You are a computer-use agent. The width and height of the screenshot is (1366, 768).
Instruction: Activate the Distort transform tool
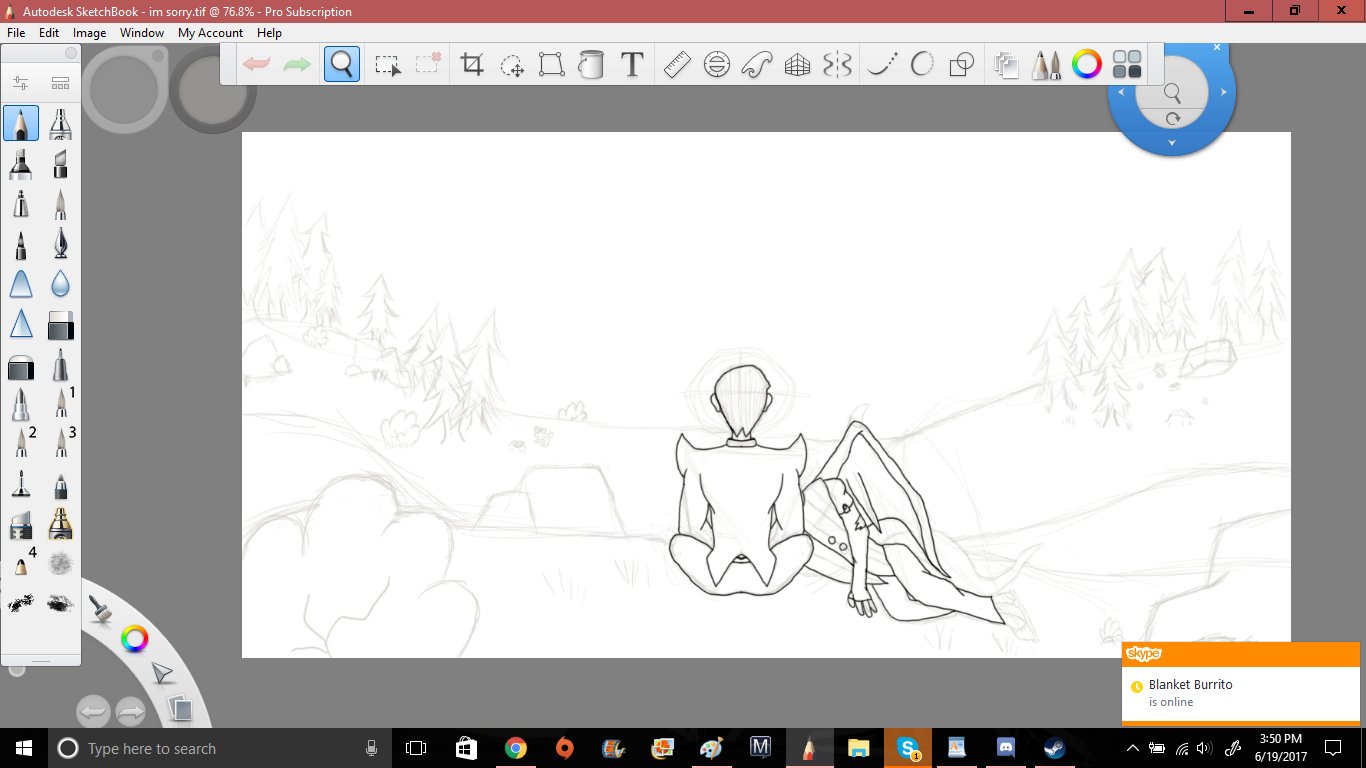pos(551,65)
